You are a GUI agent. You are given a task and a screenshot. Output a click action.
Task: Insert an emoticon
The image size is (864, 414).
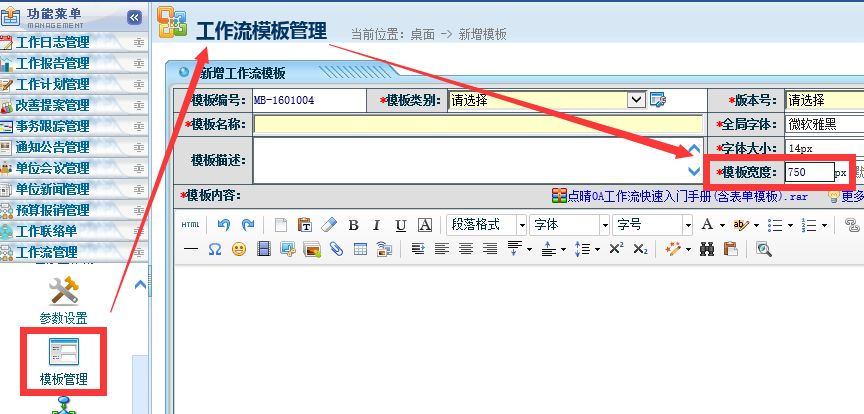239,249
